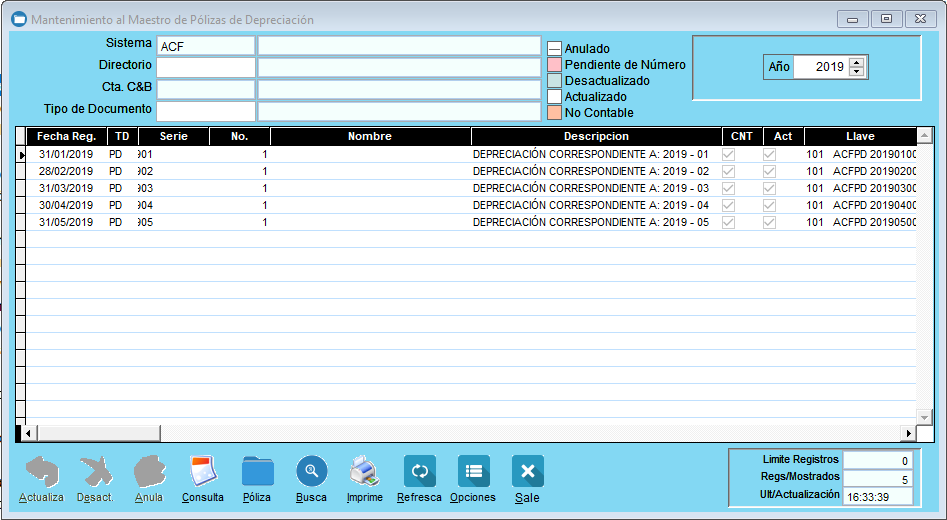Click the Descripcion column header
Screen dimensions: 947x520
pos(596,136)
